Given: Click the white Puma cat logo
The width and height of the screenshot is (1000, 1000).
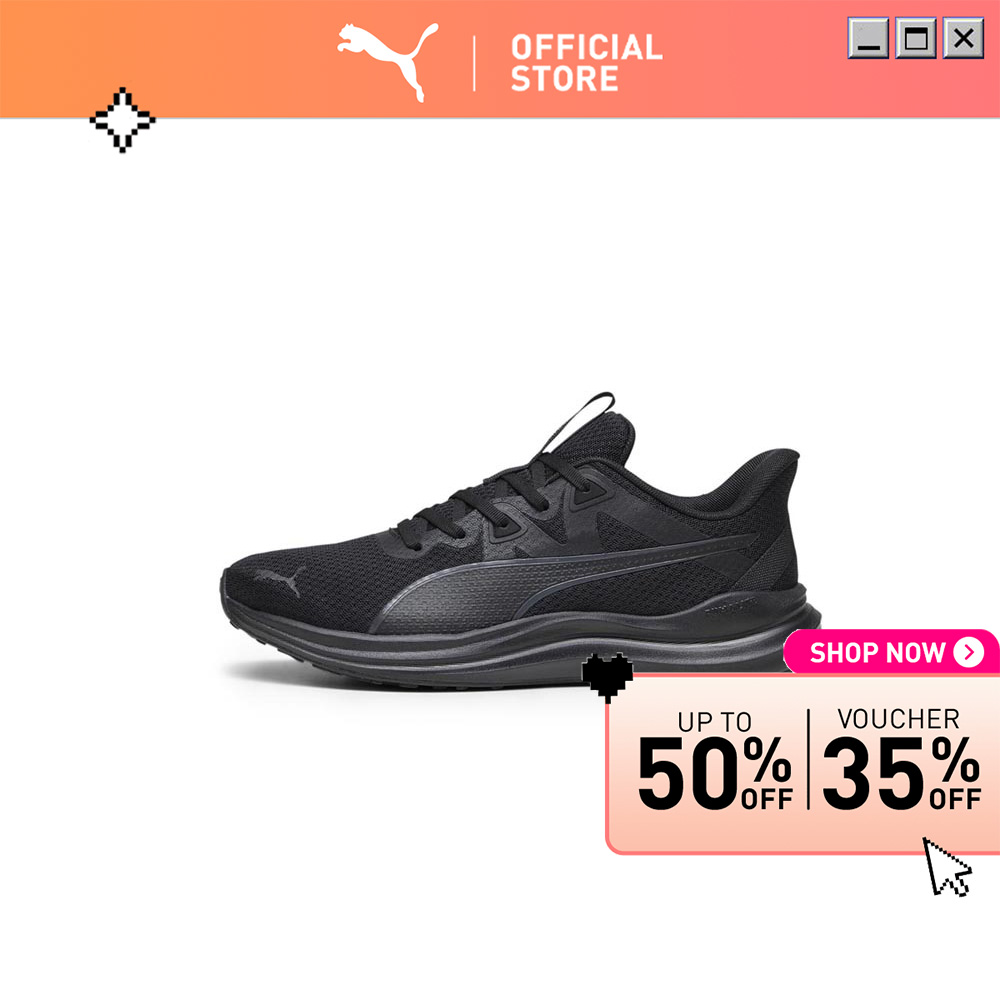Looking at the screenshot, I should [x=388, y=62].
